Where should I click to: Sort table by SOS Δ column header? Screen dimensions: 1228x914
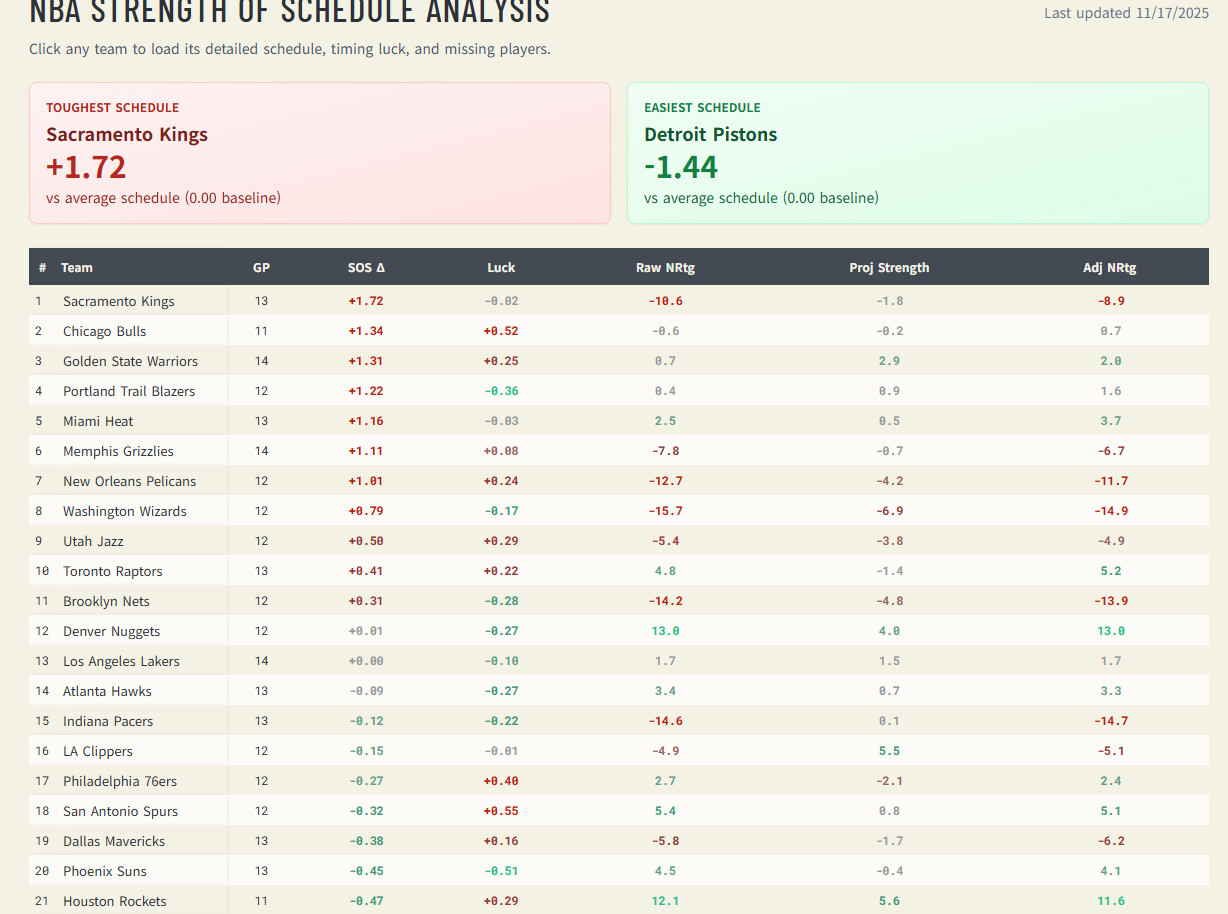(366, 267)
